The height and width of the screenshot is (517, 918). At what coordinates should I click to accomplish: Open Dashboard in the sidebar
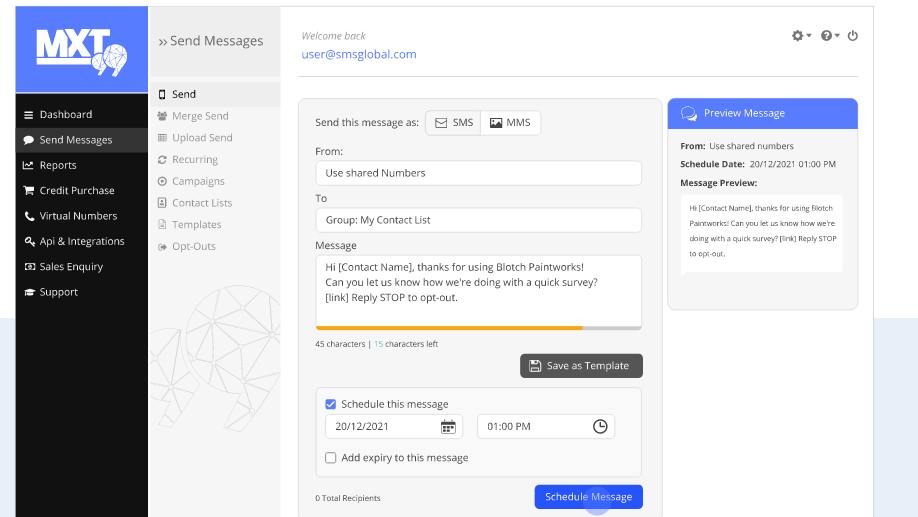tap(66, 115)
